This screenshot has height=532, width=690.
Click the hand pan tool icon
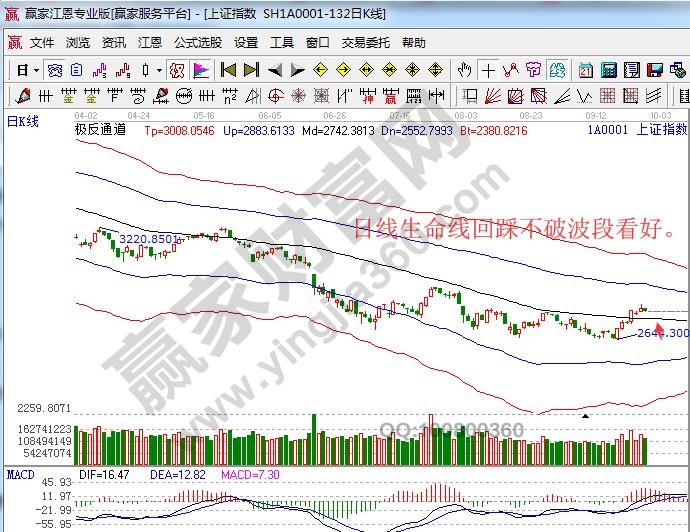pyautogui.click(x=464, y=70)
